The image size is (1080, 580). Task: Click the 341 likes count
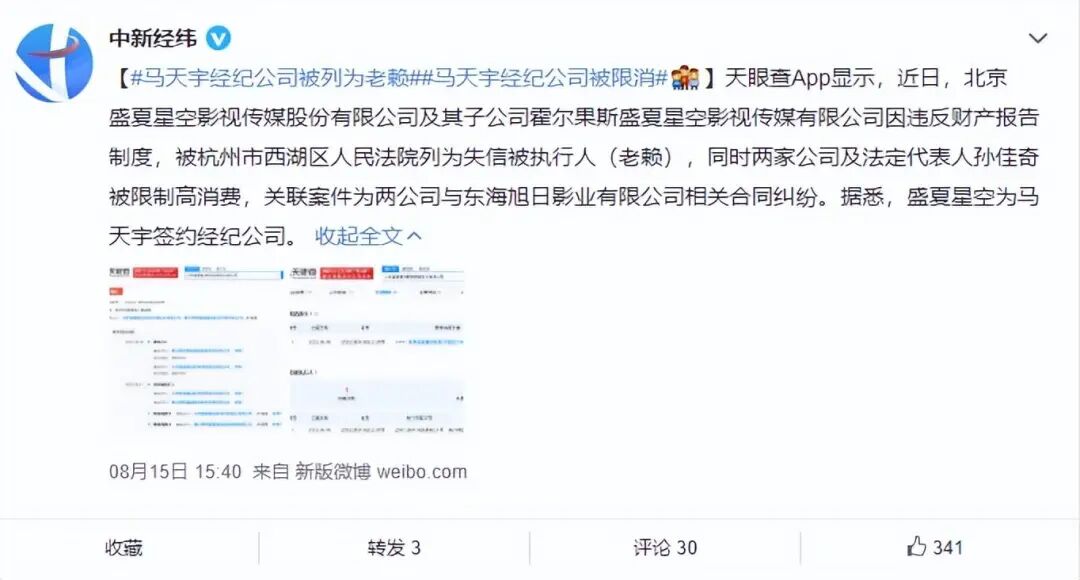pyautogui.click(x=948, y=548)
